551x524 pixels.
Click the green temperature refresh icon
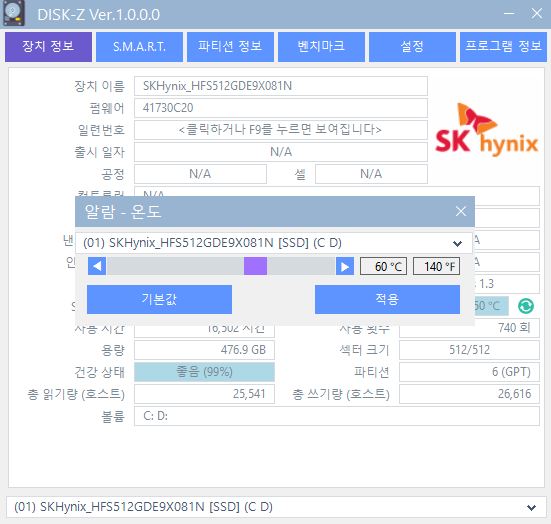(x=526, y=306)
